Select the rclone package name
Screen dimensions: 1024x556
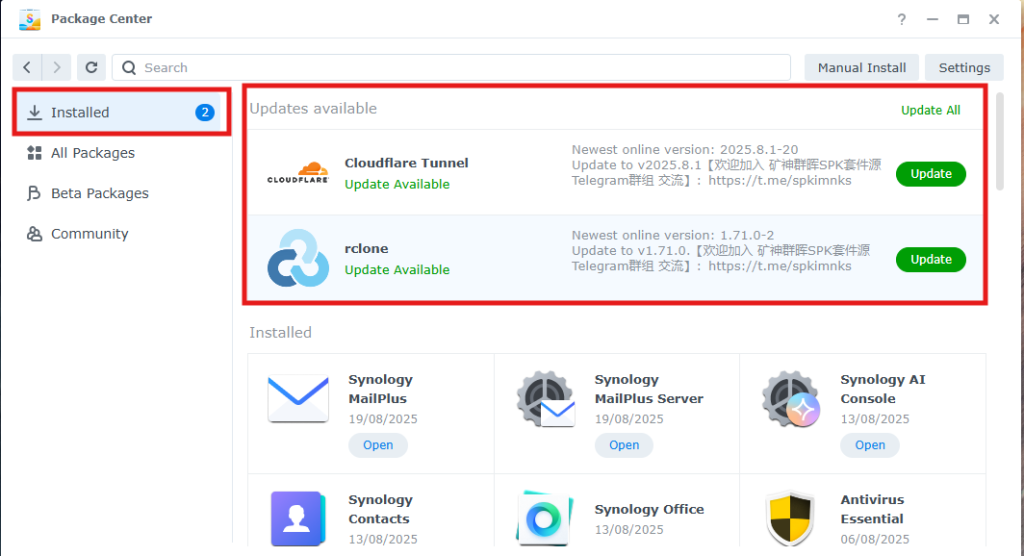(x=366, y=248)
